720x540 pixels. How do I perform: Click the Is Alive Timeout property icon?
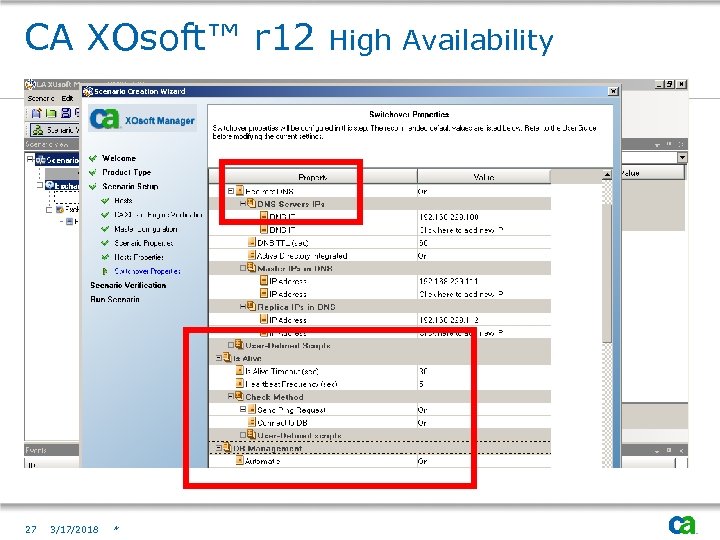pyautogui.click(x=239, y=370)
